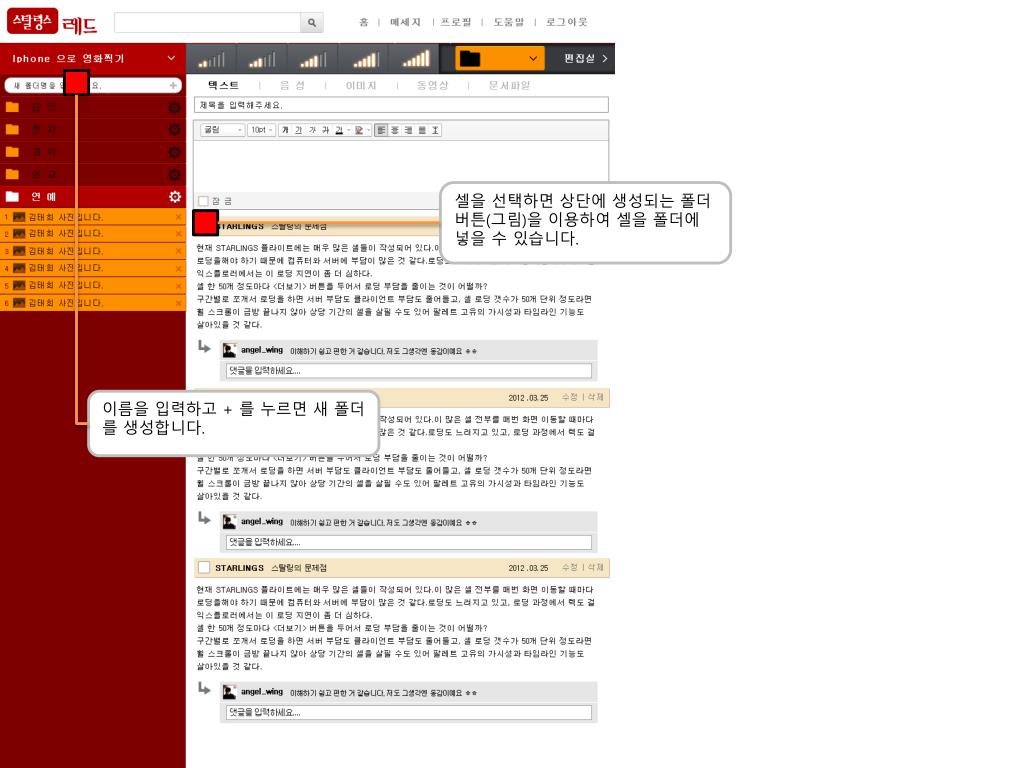
Task: Toggle the 잠금 lock checkbox
Action: [204, 201]
